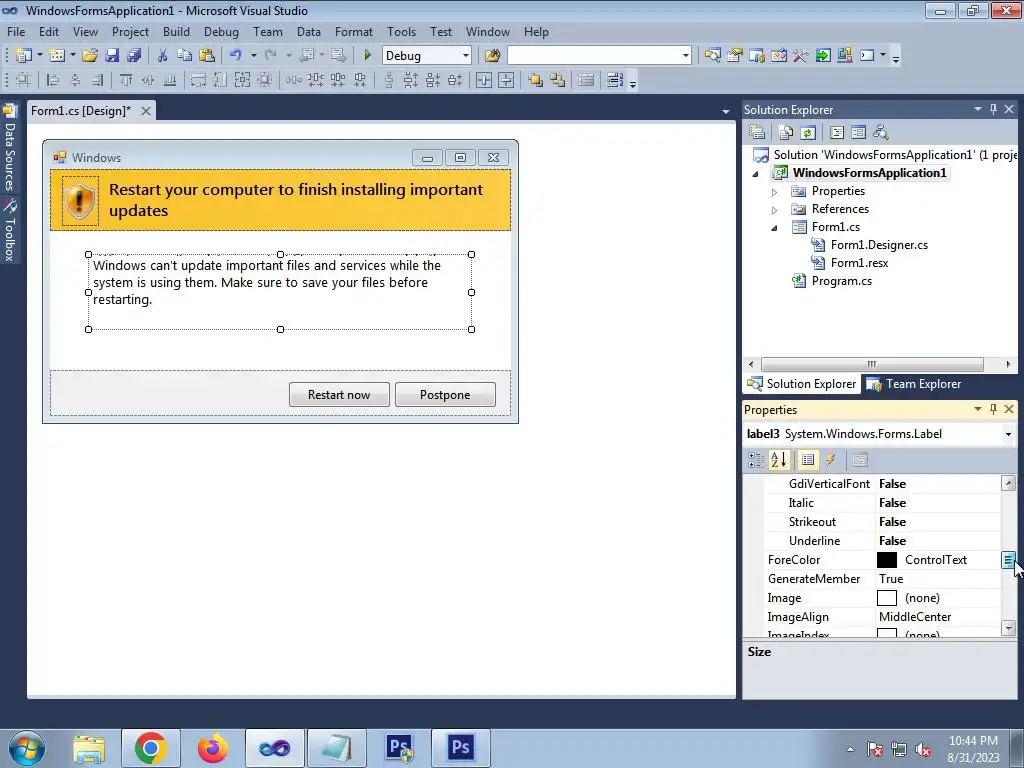Click View Class Diagram in Solution Explorer

(881, 133)
